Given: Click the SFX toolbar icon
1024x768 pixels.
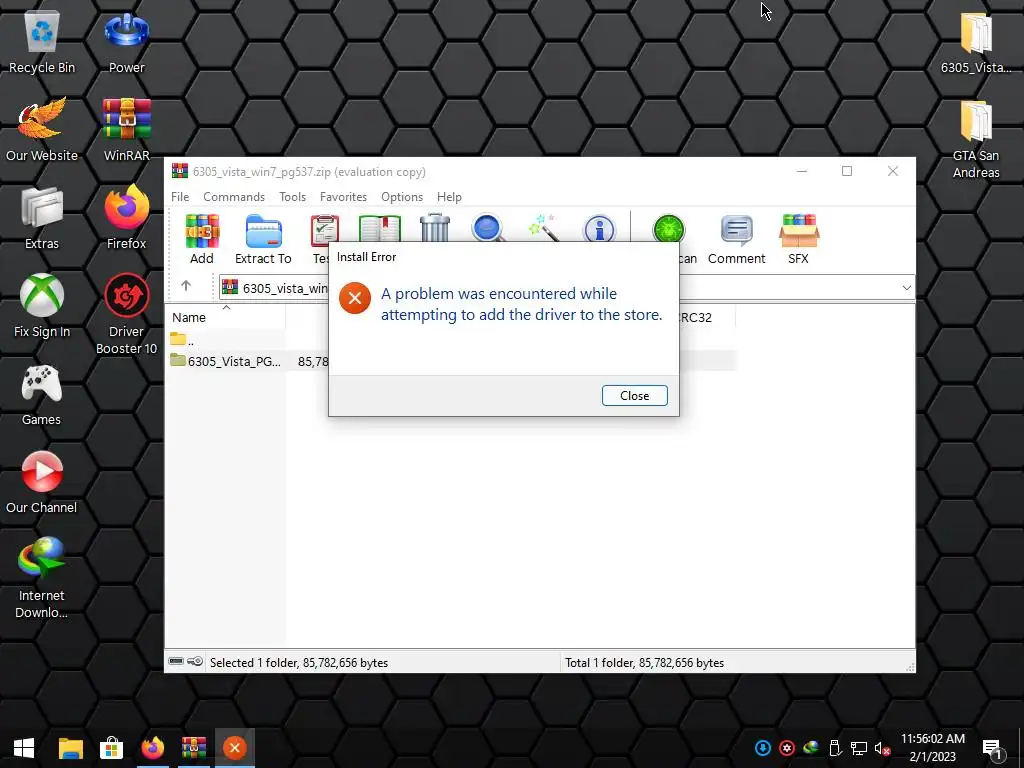Looking at the screenshot, I should (799, 239).
